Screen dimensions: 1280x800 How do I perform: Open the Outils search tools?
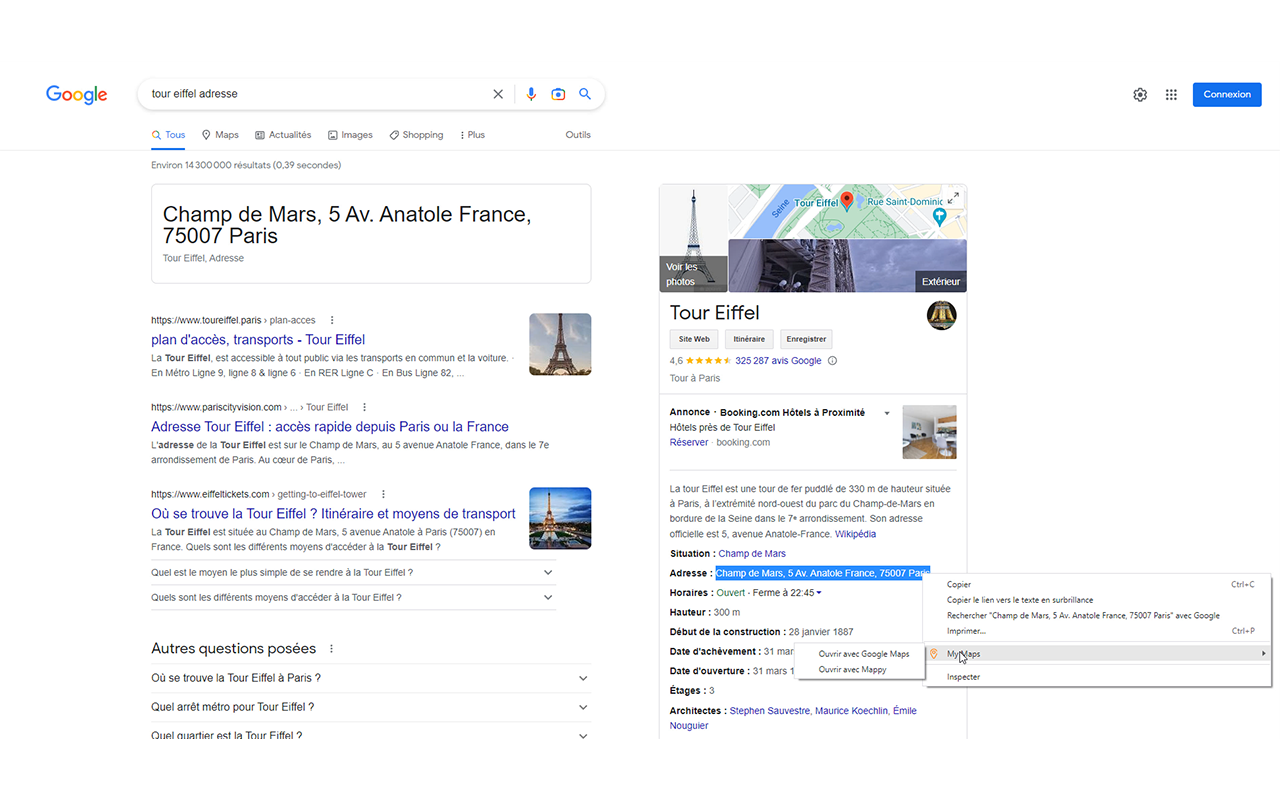click(578, 135)
